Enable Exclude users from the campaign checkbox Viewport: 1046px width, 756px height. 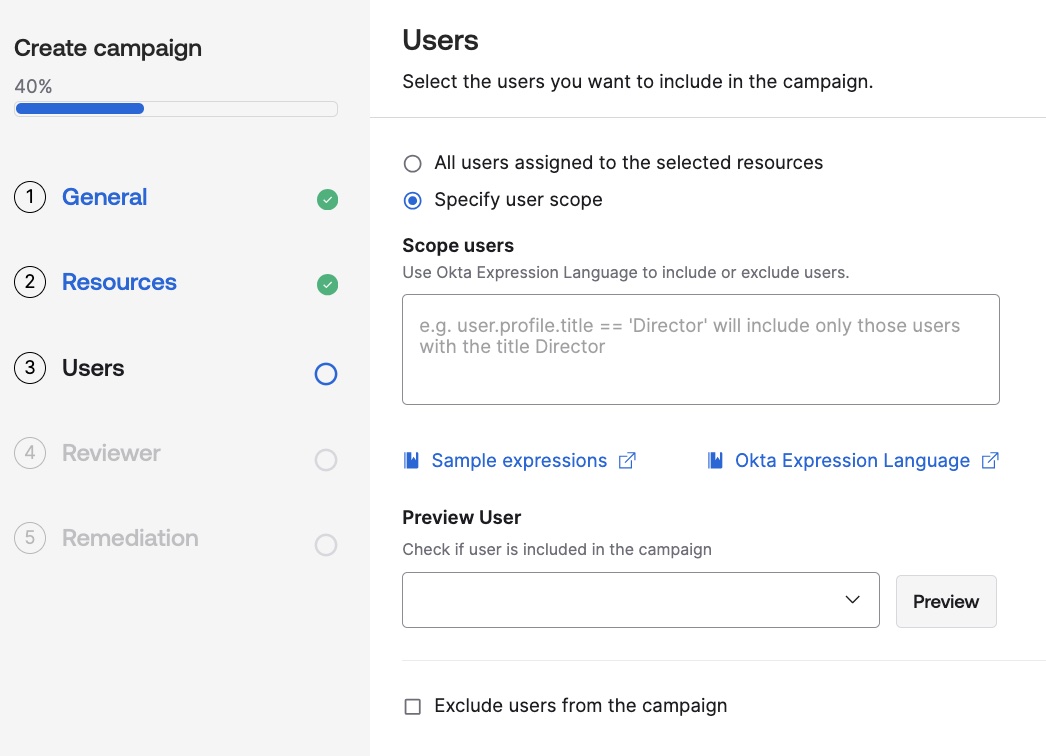click(x=412, y=707)
